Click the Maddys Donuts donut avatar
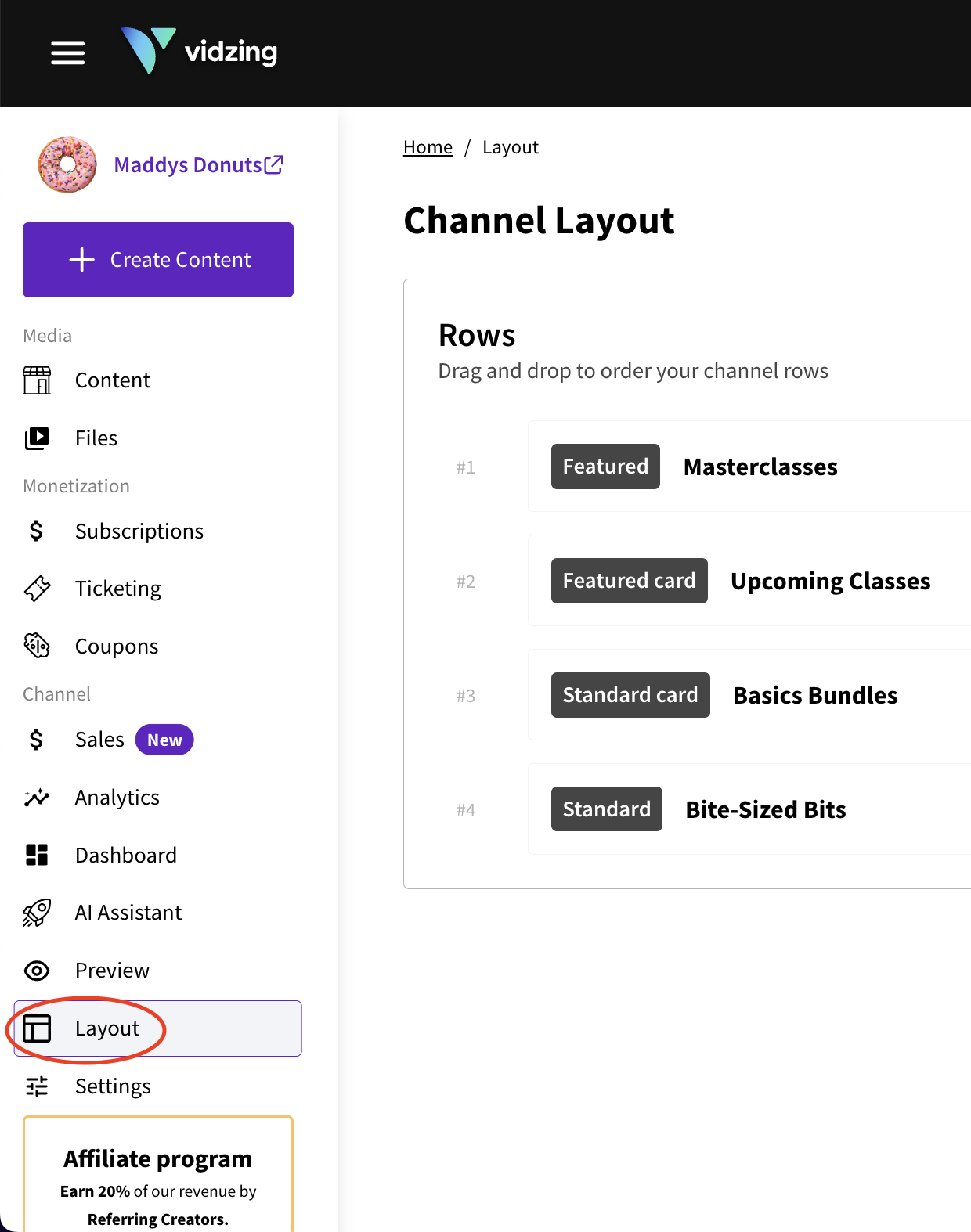 [67, 165]
